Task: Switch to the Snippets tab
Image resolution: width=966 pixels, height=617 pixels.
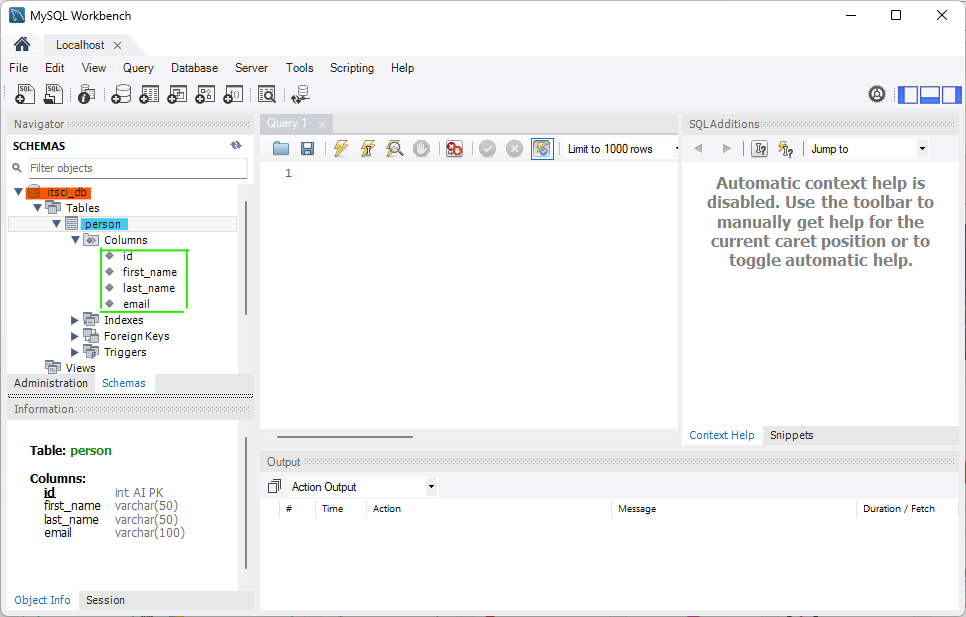Action: click(791, 435)
